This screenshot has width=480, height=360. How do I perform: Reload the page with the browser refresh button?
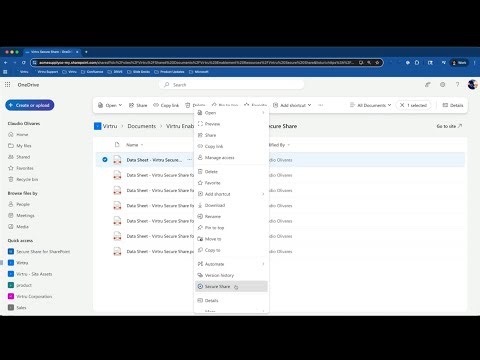(24, 62)
